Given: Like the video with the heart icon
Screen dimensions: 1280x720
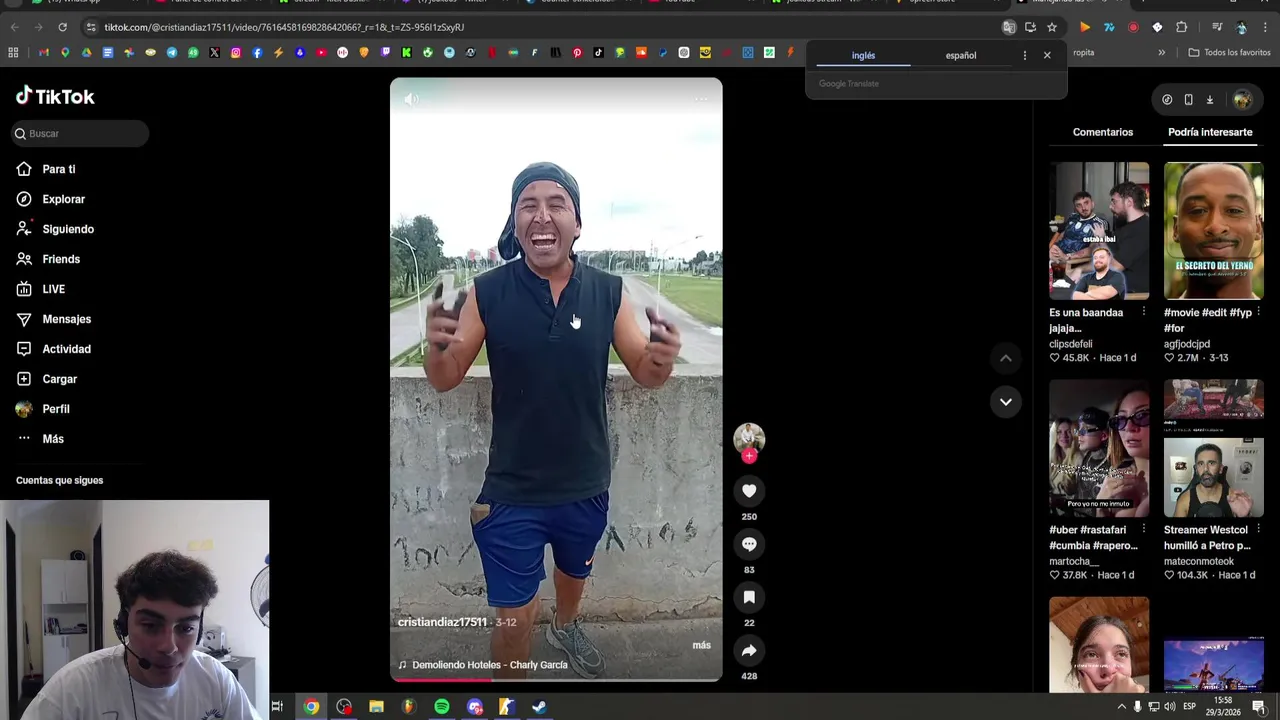Looking at the screenshot, I should (749, 491).
